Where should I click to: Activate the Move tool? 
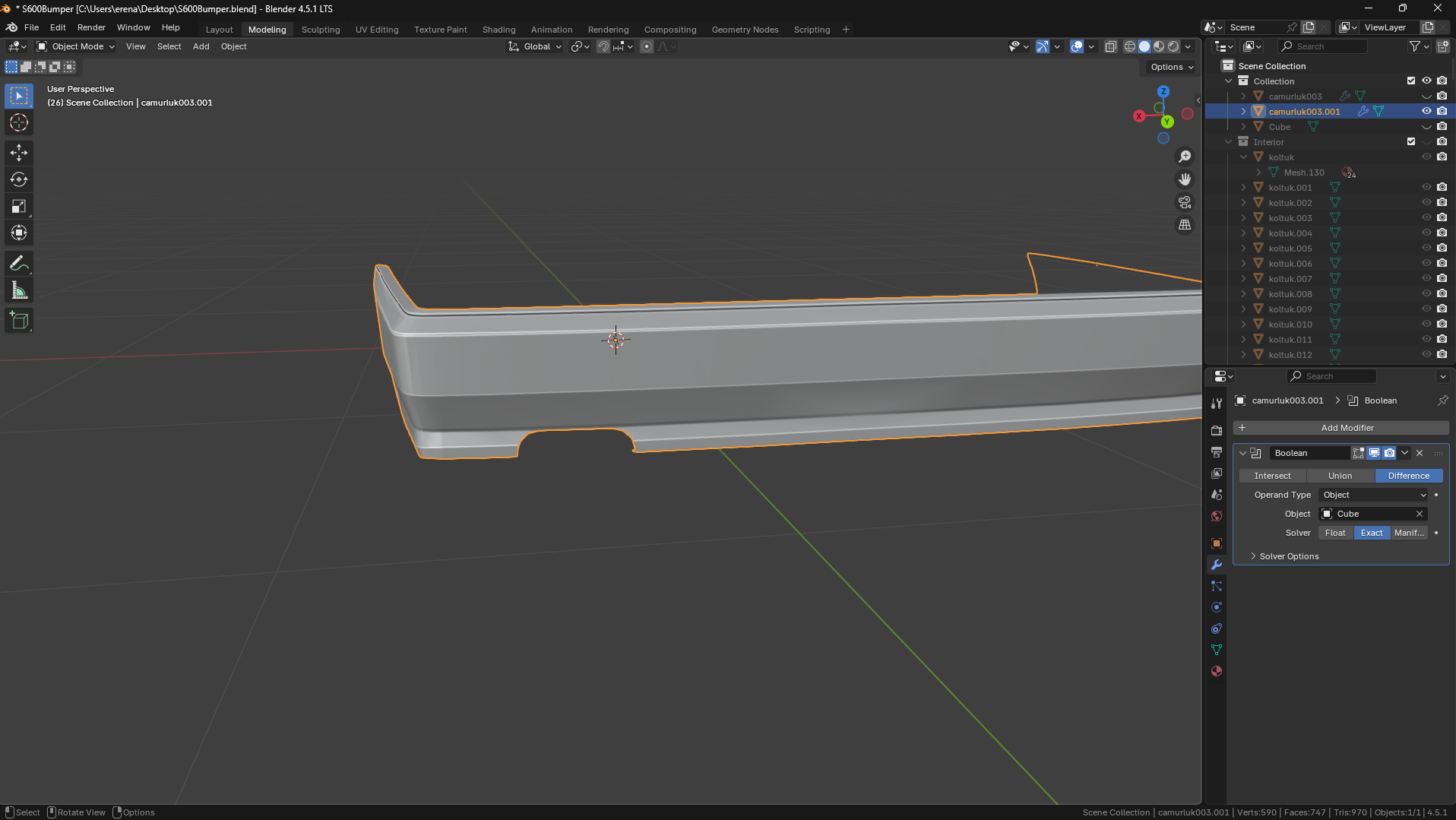pos(19,153)
